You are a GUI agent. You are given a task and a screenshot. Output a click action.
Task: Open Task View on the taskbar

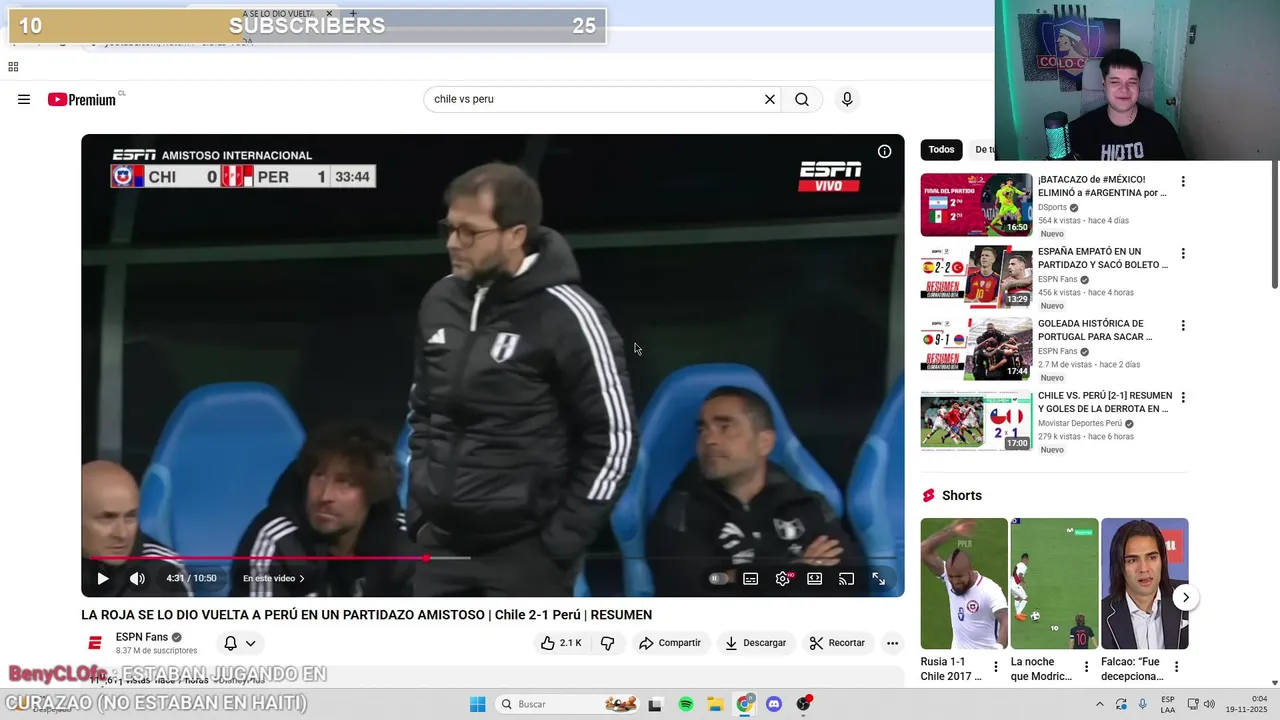[x=655, y=704]
